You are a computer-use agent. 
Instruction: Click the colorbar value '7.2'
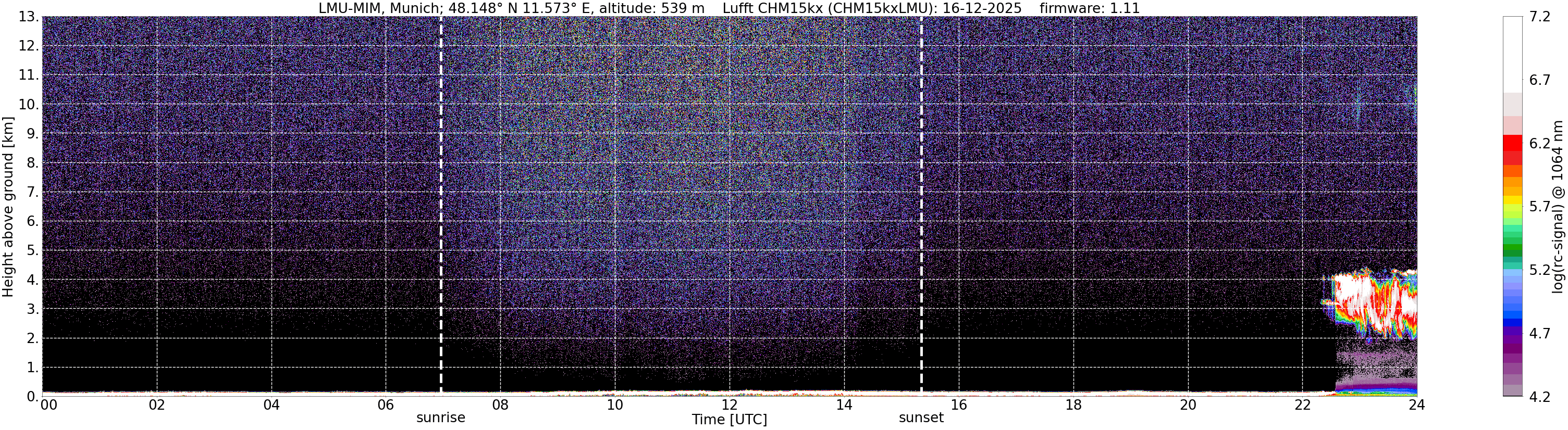click(1539, 17)
